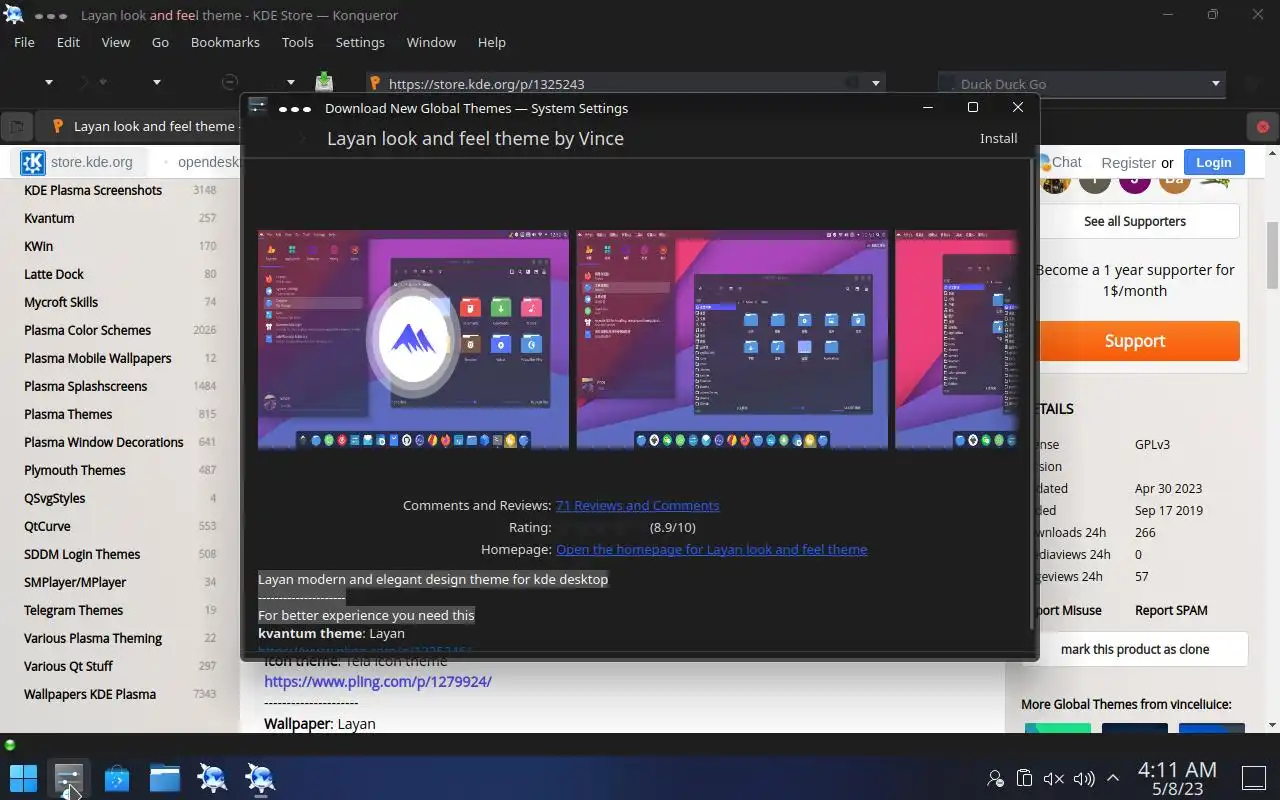Image resolution: width=1280 pixels, height=800 pixels.
Task: Click the green download arrow toolbar icon
Action: pyautogui.click(x=324, y=83)
